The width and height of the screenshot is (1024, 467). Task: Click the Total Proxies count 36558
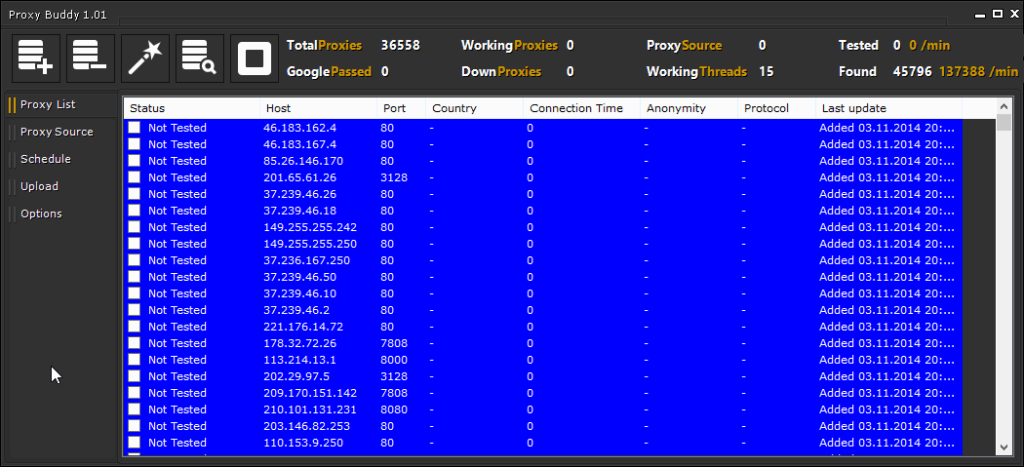coord(400,46)
